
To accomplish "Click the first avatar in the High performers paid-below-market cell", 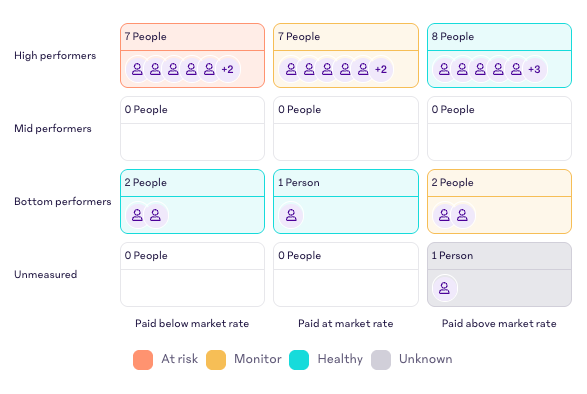I will click(x=137, y=69).
